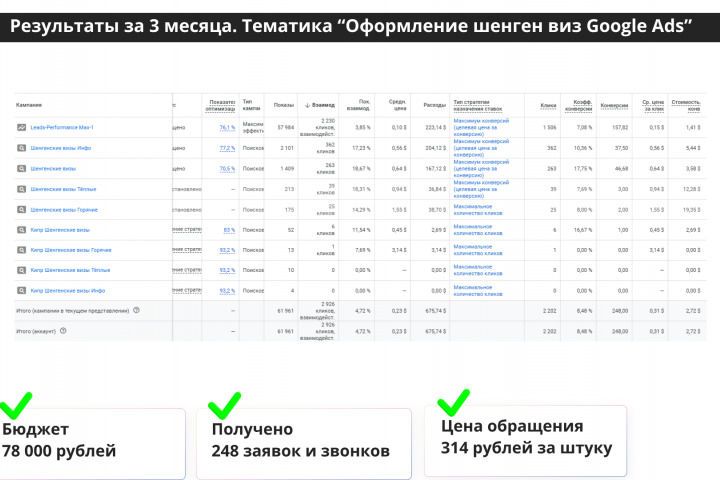720x480 pixels.
Task: Click the search icon beside Кипр Шенгенские визы Тёплые
Action: coord(22,270)
